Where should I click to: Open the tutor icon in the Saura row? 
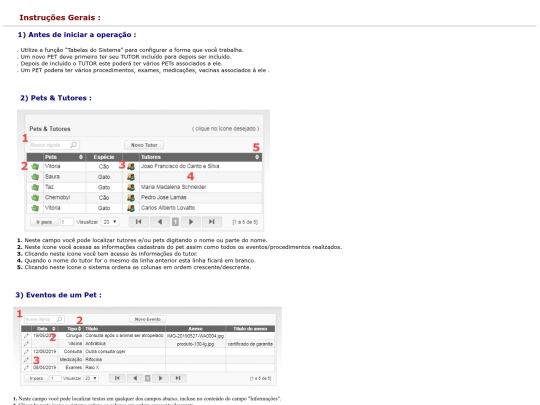pos(131,177)
